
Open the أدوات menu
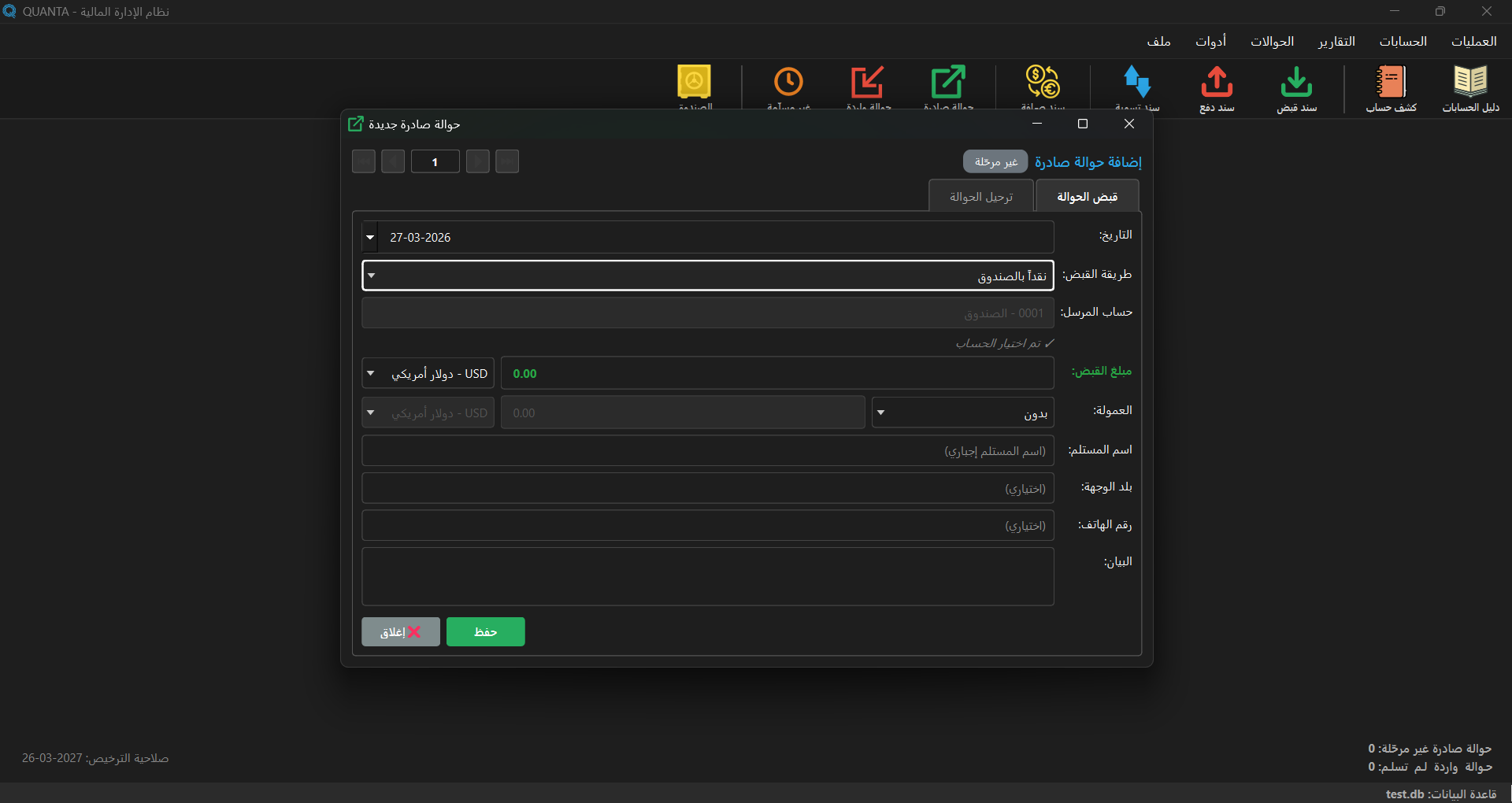point(1210,41)
